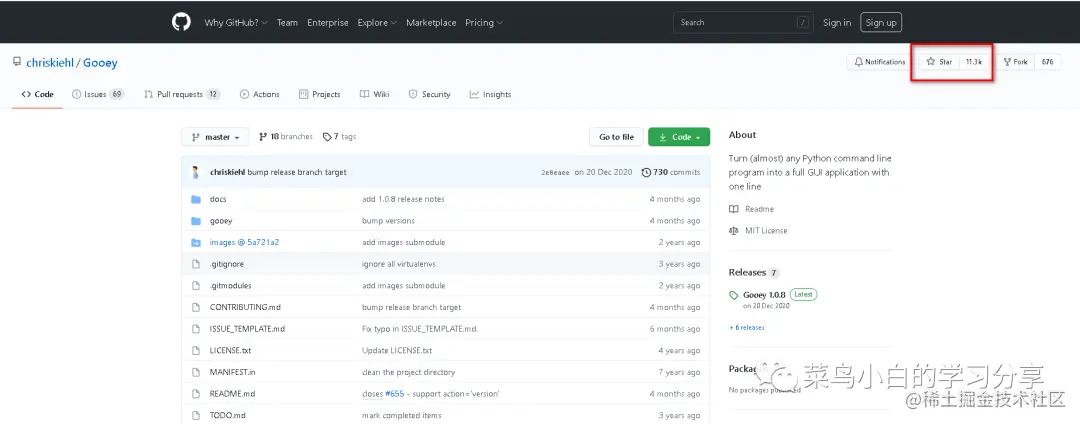Open the README.md file
The height and width of the screenshot is (424, 1080).
click(233, 394)
